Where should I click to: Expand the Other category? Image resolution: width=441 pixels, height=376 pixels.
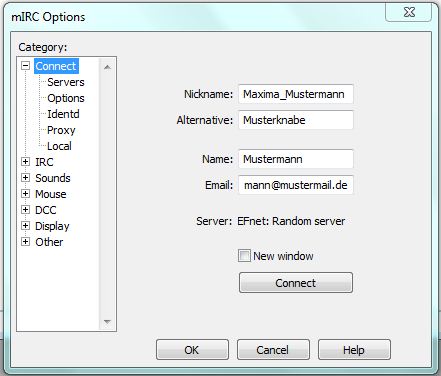click(25, 242)
